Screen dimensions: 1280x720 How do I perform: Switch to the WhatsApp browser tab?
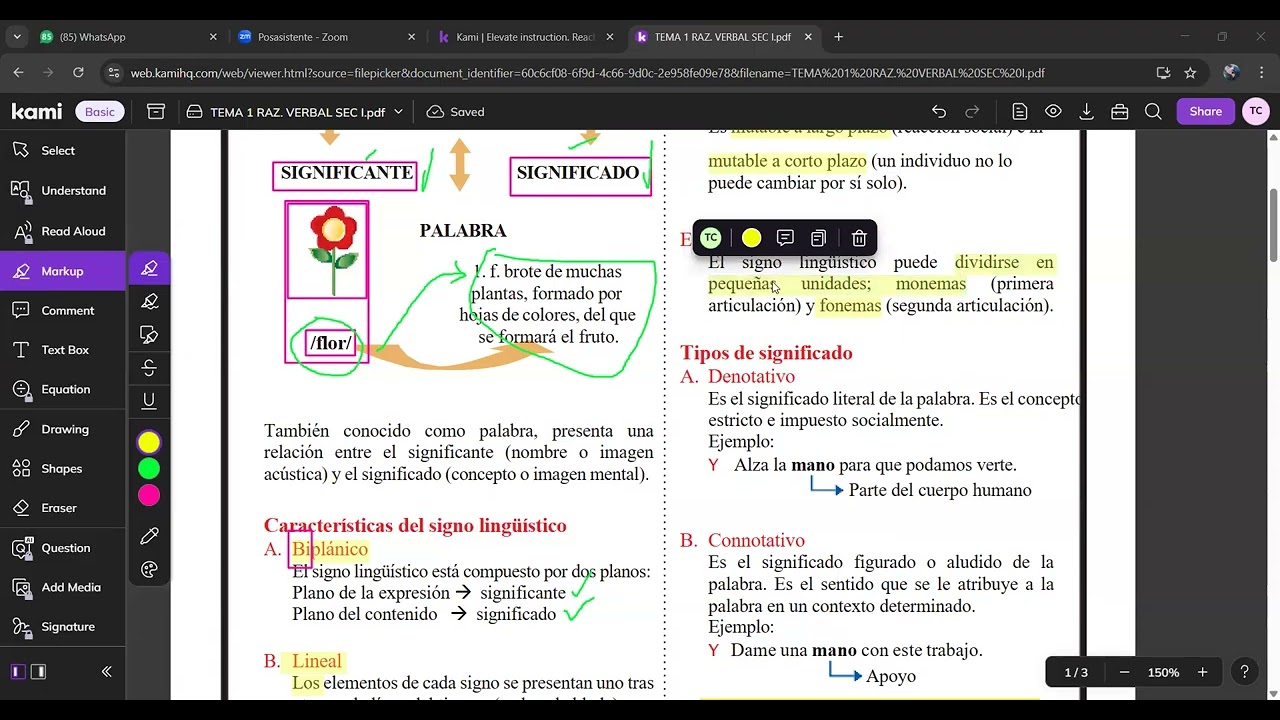click(x=128, y=37)
